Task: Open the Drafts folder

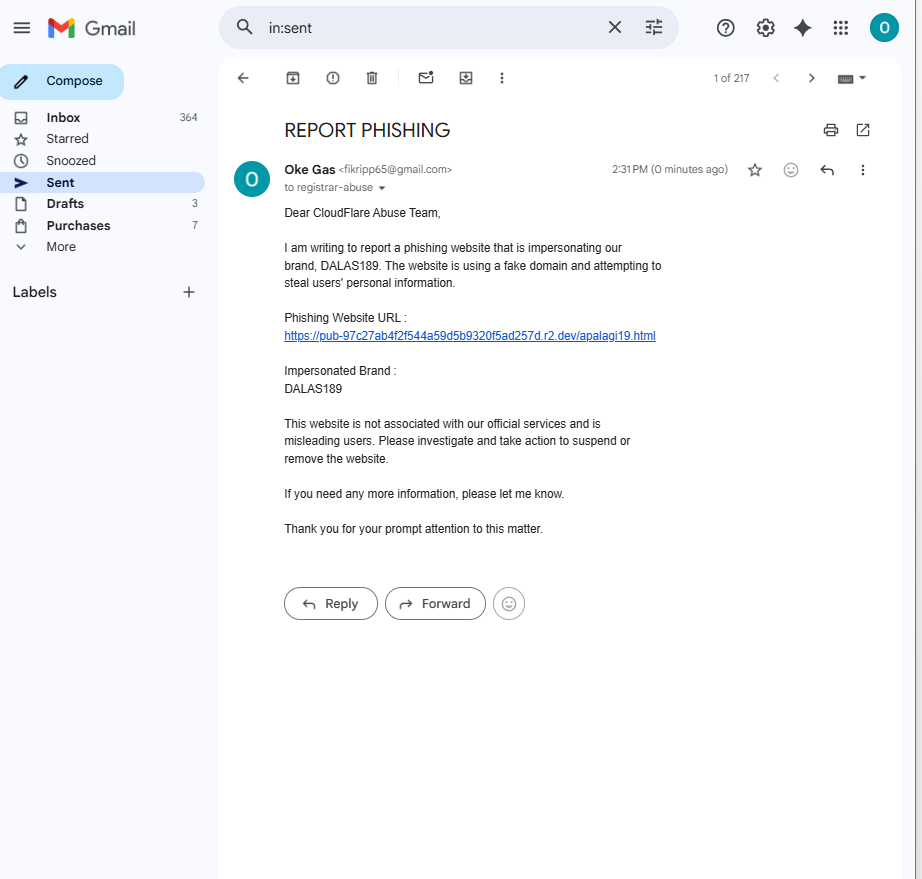Action: pos(102,203)
